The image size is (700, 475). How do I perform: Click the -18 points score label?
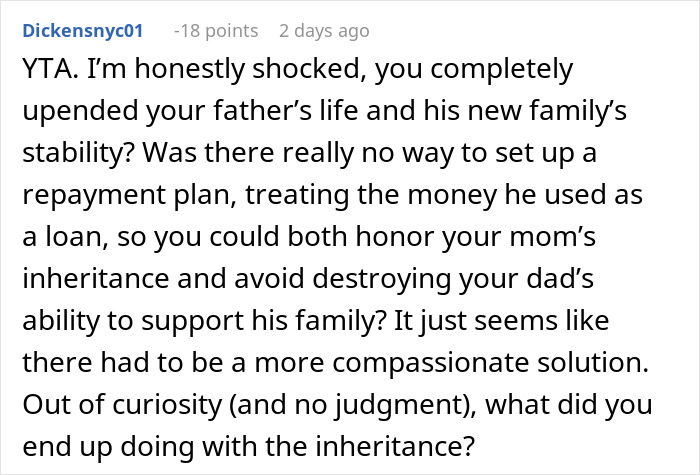pyautogui.click(x=217, y=31)
